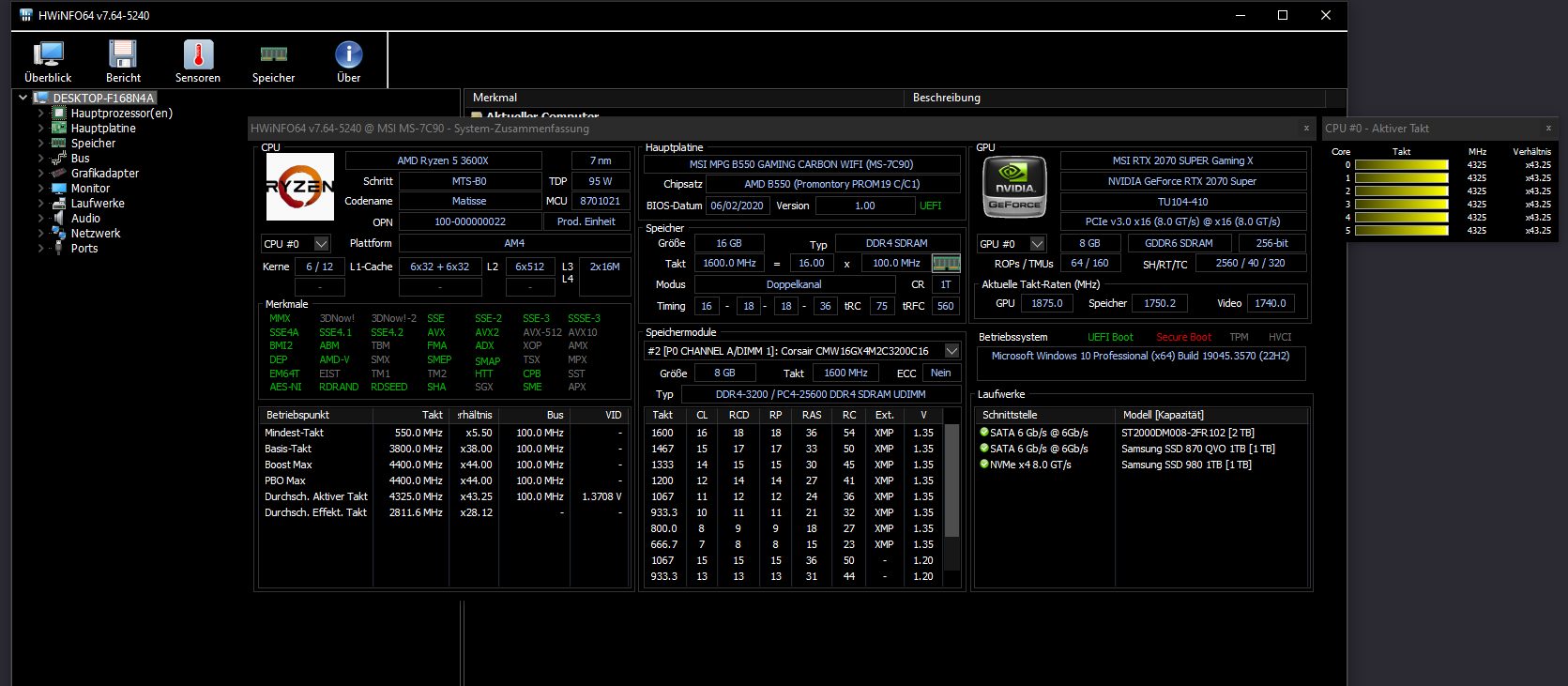Click the AMD B550 Chipsatz field
This screenshot has width=1568, height=686.
831,184
